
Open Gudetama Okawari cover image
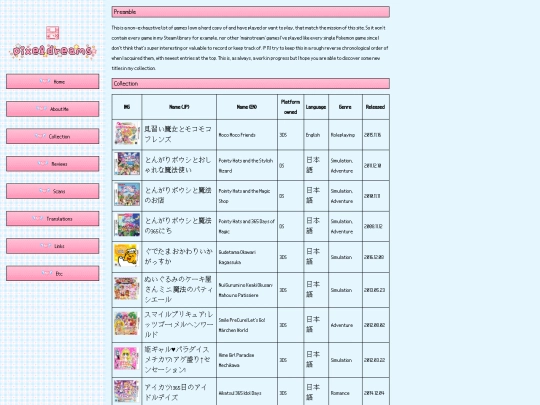[x=127, y=256]
